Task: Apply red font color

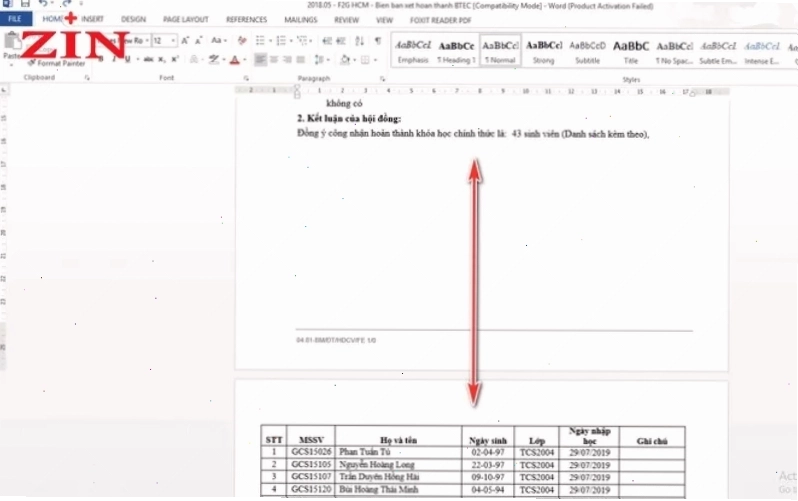Action: pyautogui.click(x=234, y=60)
